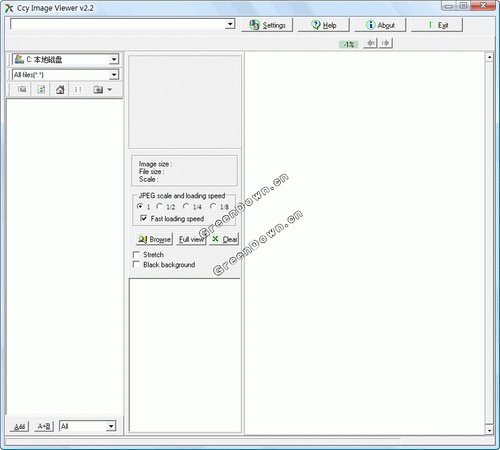The height and width of the screenshot is (450, 500).
Task: Show the About information
Action: 380,25
